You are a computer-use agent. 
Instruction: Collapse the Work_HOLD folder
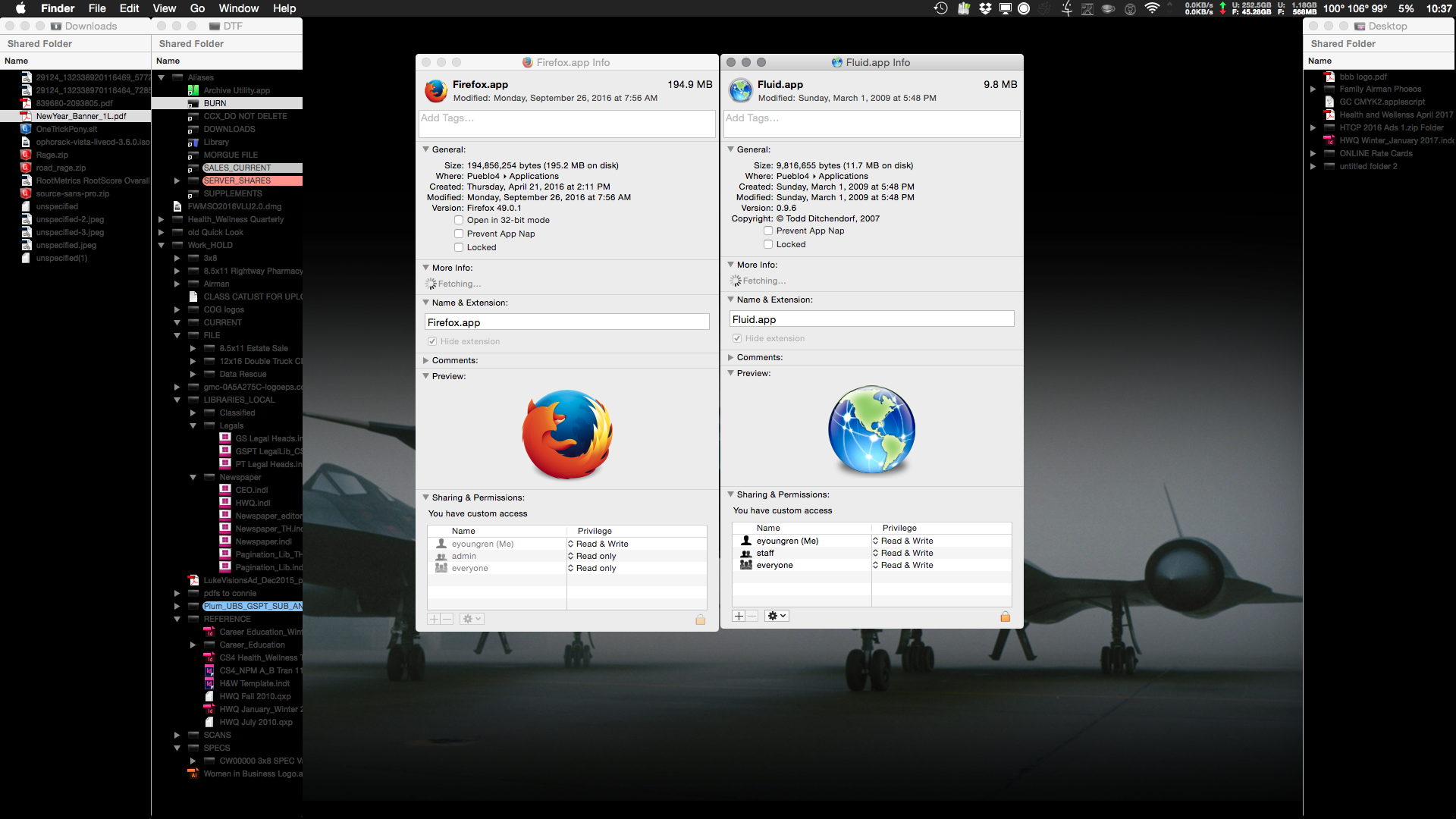tap(161, 245)
